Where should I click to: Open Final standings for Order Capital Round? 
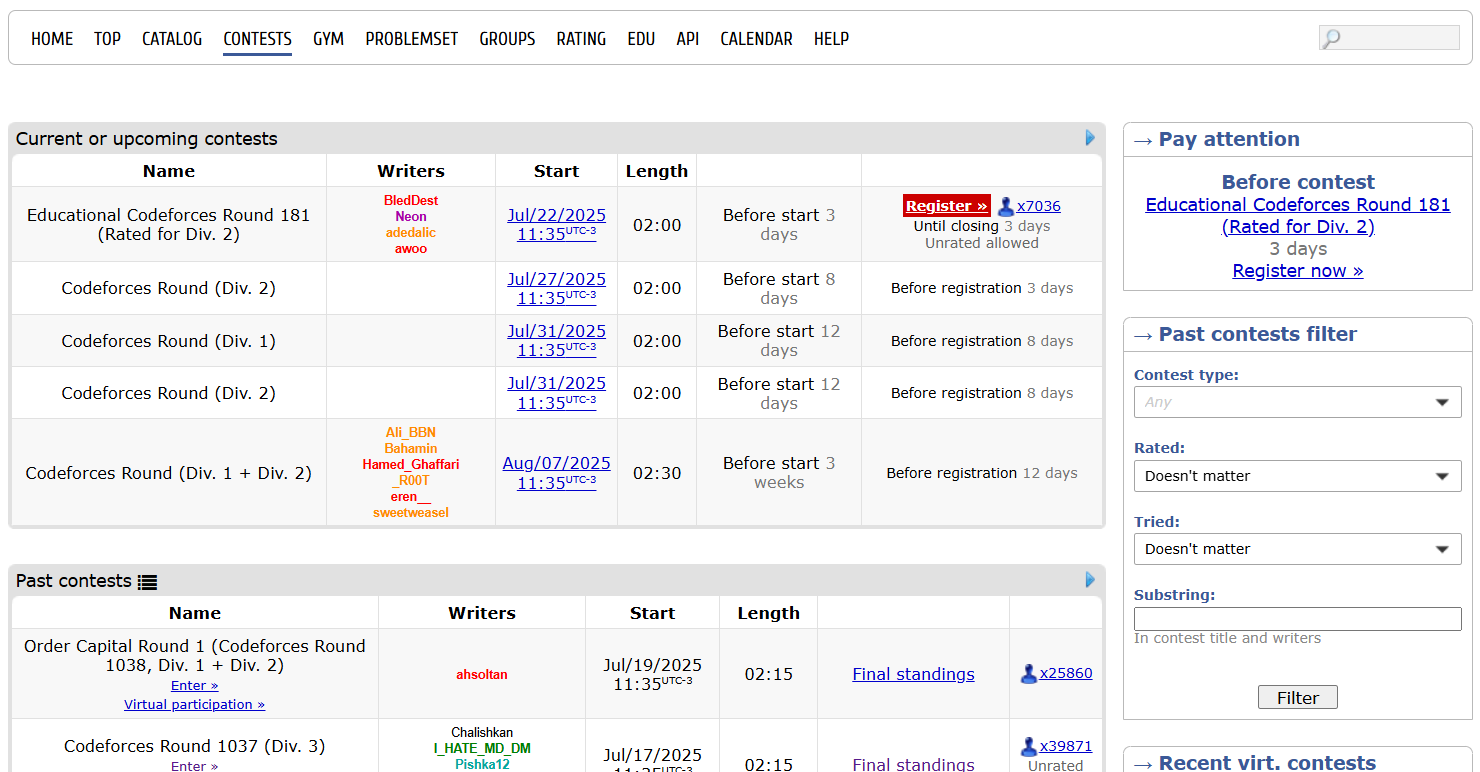pos(913,674)
